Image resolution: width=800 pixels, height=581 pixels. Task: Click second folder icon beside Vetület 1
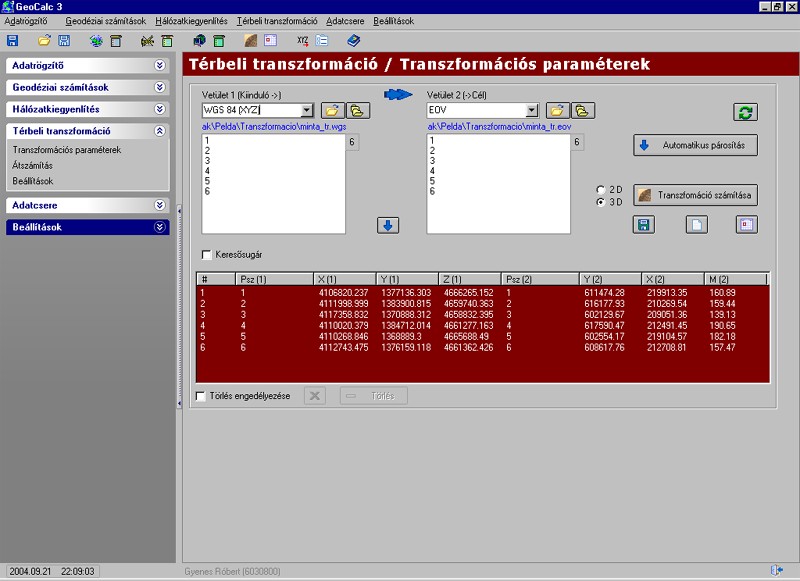pos(358,111)
